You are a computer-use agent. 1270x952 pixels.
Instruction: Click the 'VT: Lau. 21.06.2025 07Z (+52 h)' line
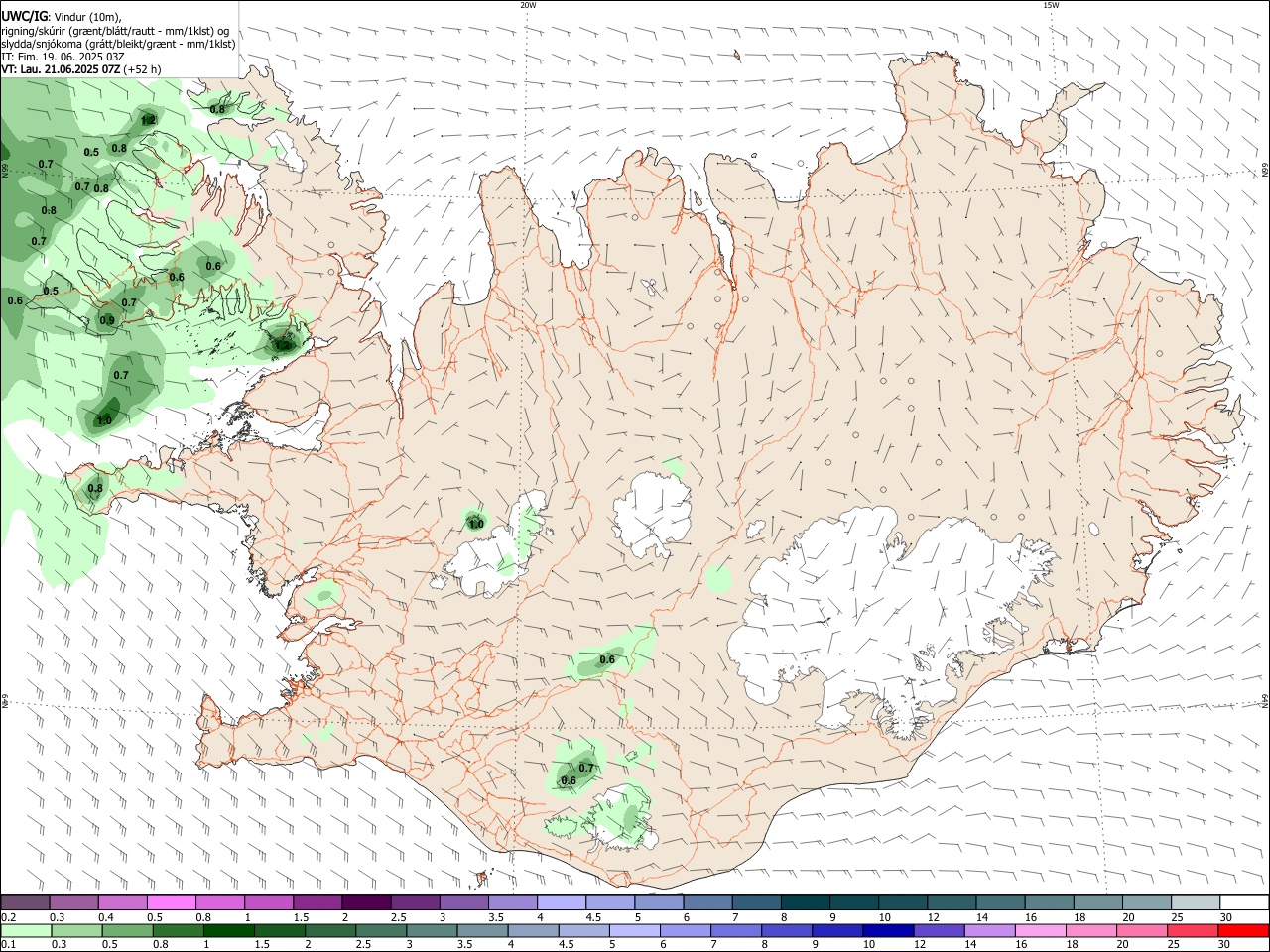(80, 69)
